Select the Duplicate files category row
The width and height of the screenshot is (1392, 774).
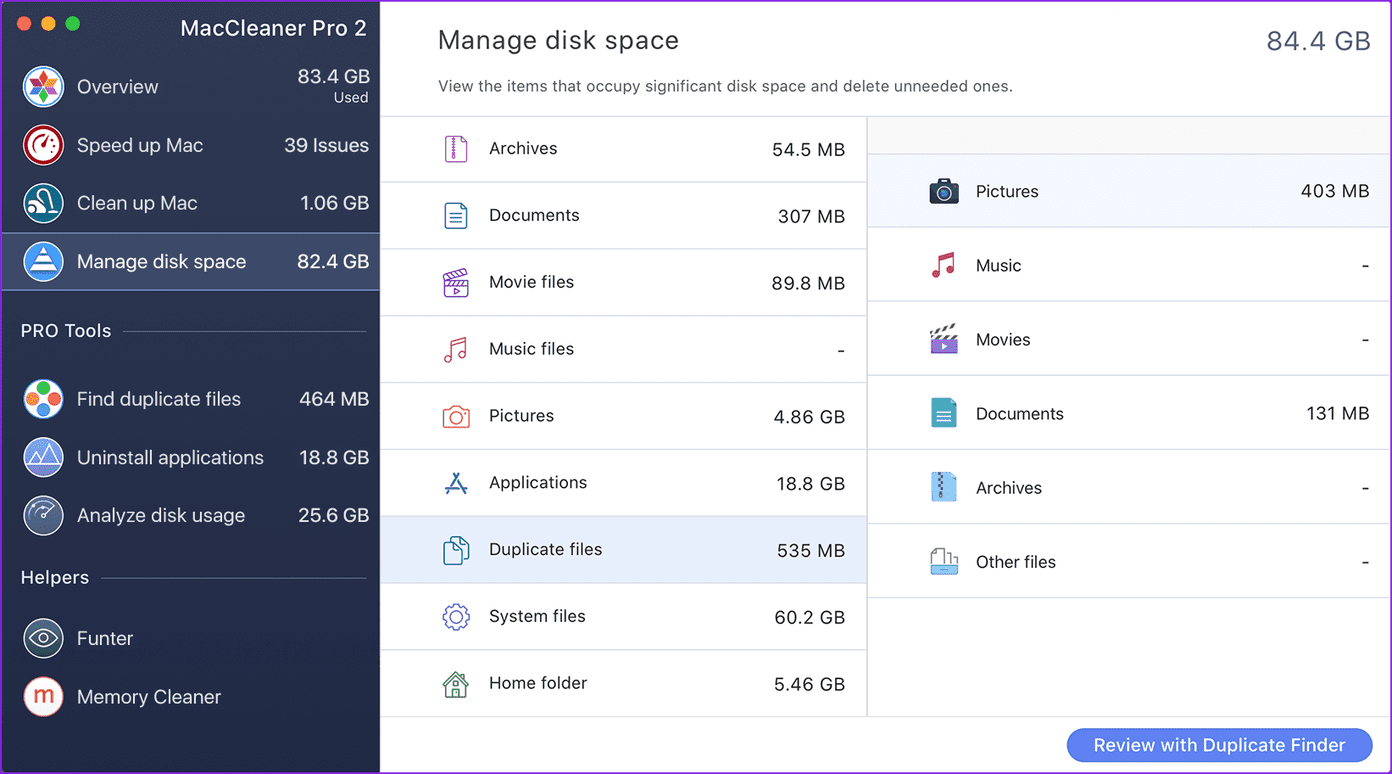pos(623,551)
